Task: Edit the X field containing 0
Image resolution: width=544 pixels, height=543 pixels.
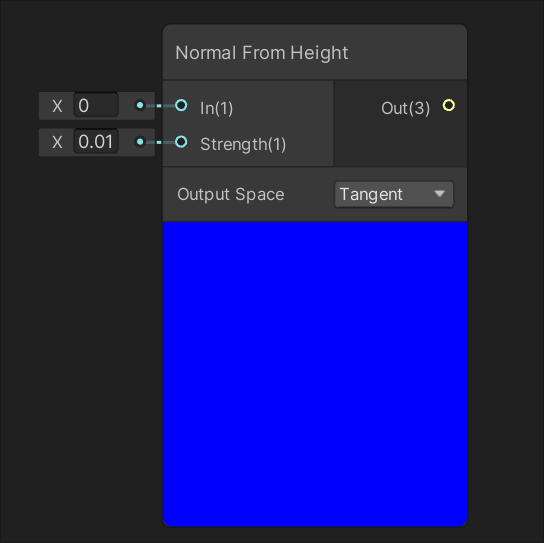Action: (96, 105)
